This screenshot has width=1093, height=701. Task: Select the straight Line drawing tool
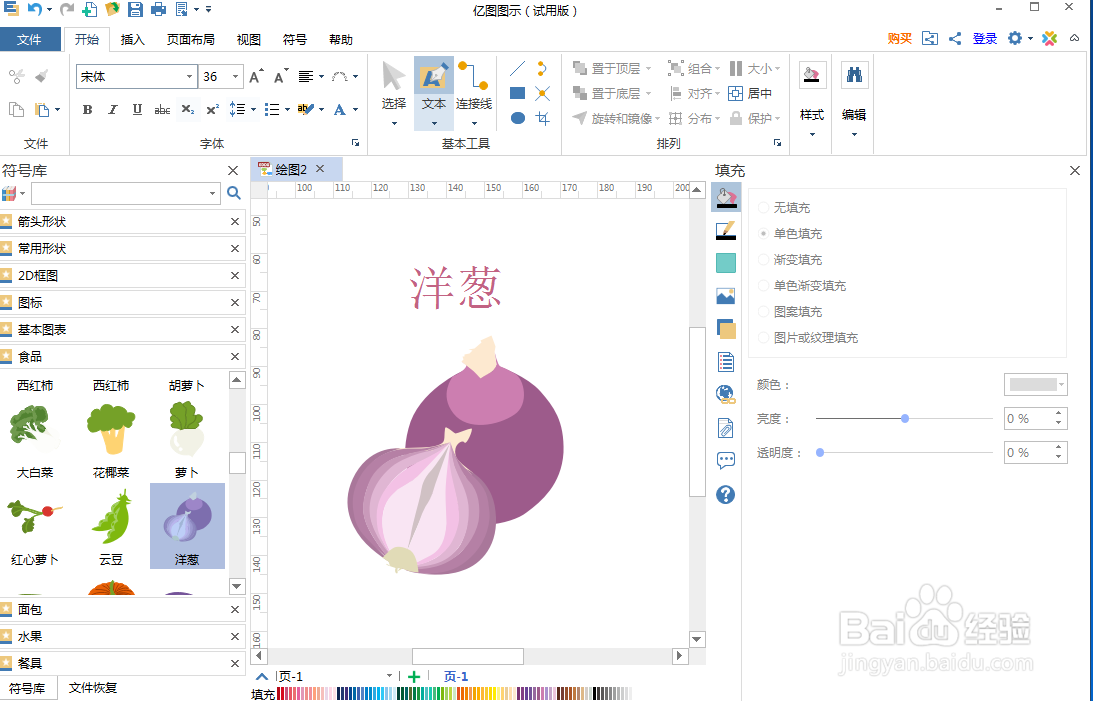[517, 68]
